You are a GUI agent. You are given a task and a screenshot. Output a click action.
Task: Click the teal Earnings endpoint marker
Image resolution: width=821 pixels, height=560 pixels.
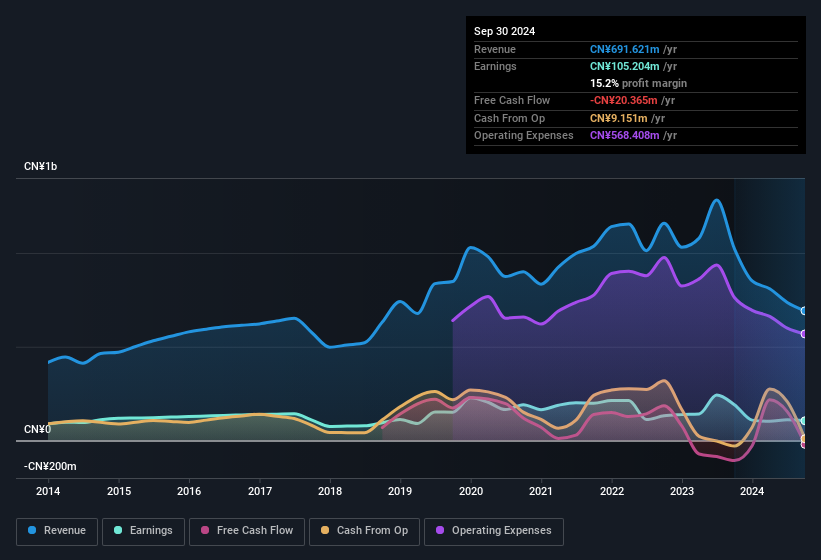tap(804, 421)
